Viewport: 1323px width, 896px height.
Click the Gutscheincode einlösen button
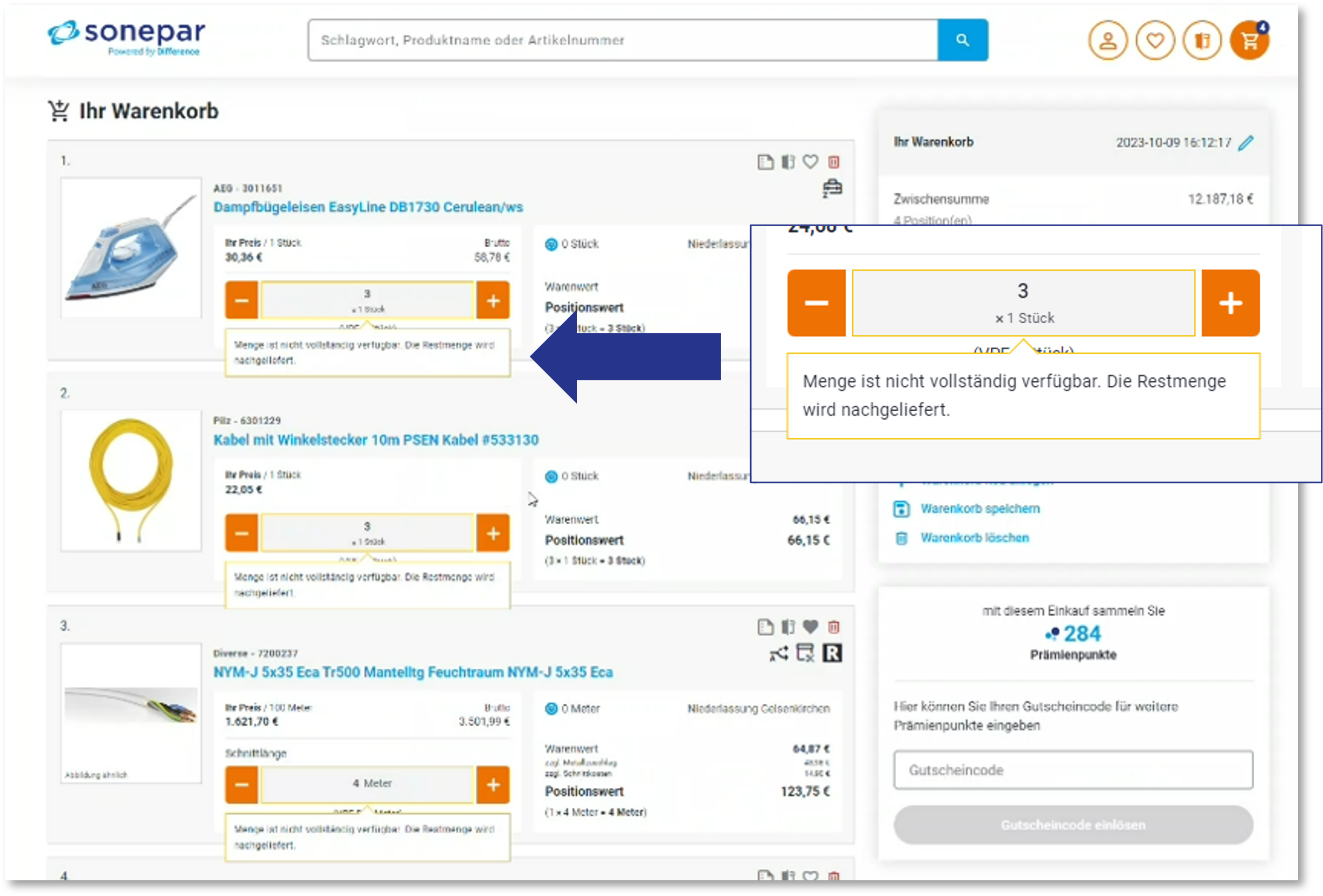1073,826
